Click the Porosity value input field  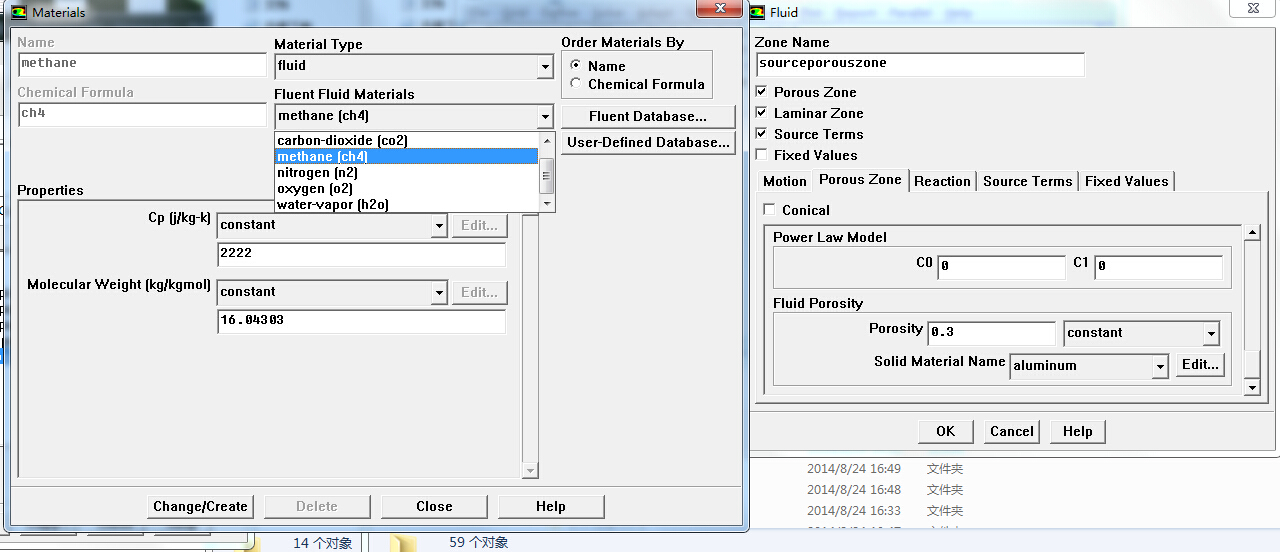(990, 333)
